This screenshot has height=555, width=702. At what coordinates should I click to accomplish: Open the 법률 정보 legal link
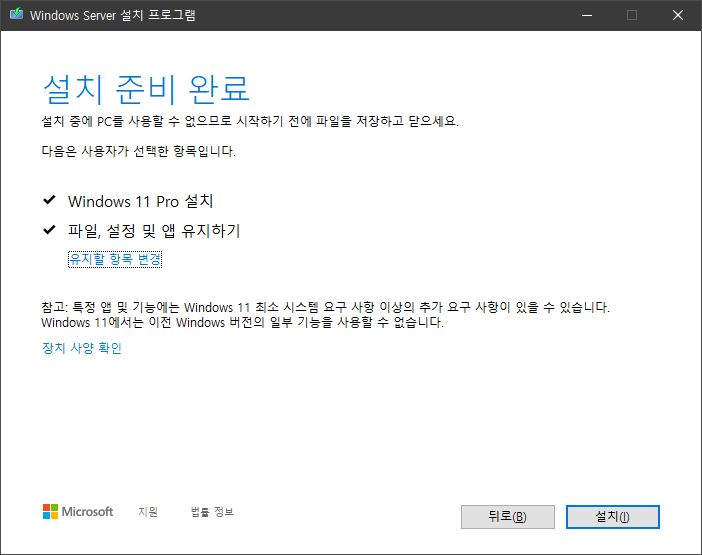pyautogui.click(x=212, y=512)
